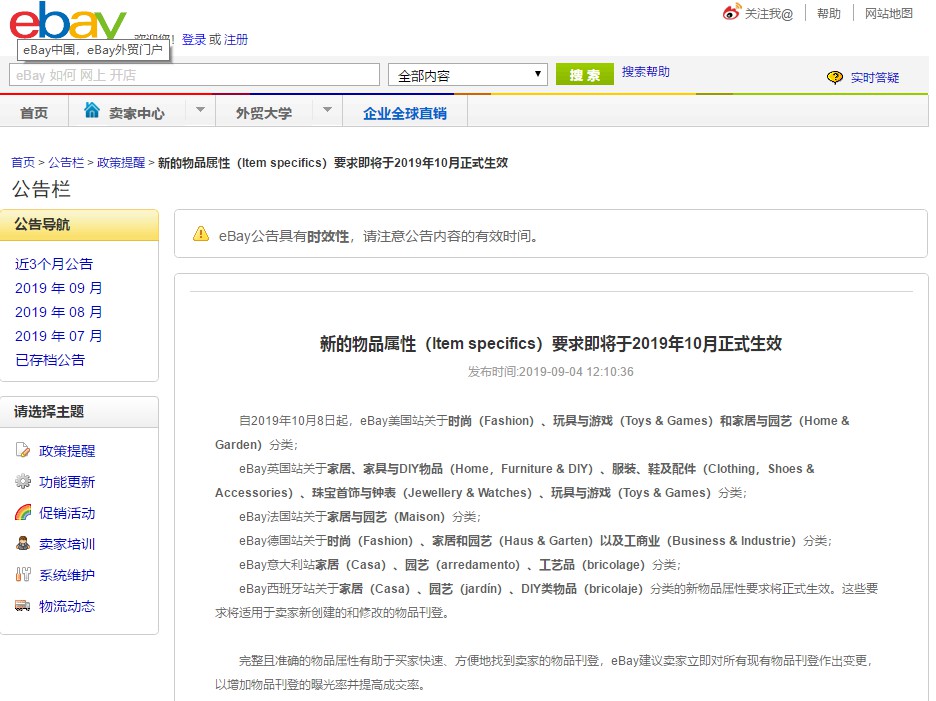Viewport: 936px width, 701px height.
Task: Click the 请选择主题 sidebar header
Action: pyautogui.click(x=79, y=412)
